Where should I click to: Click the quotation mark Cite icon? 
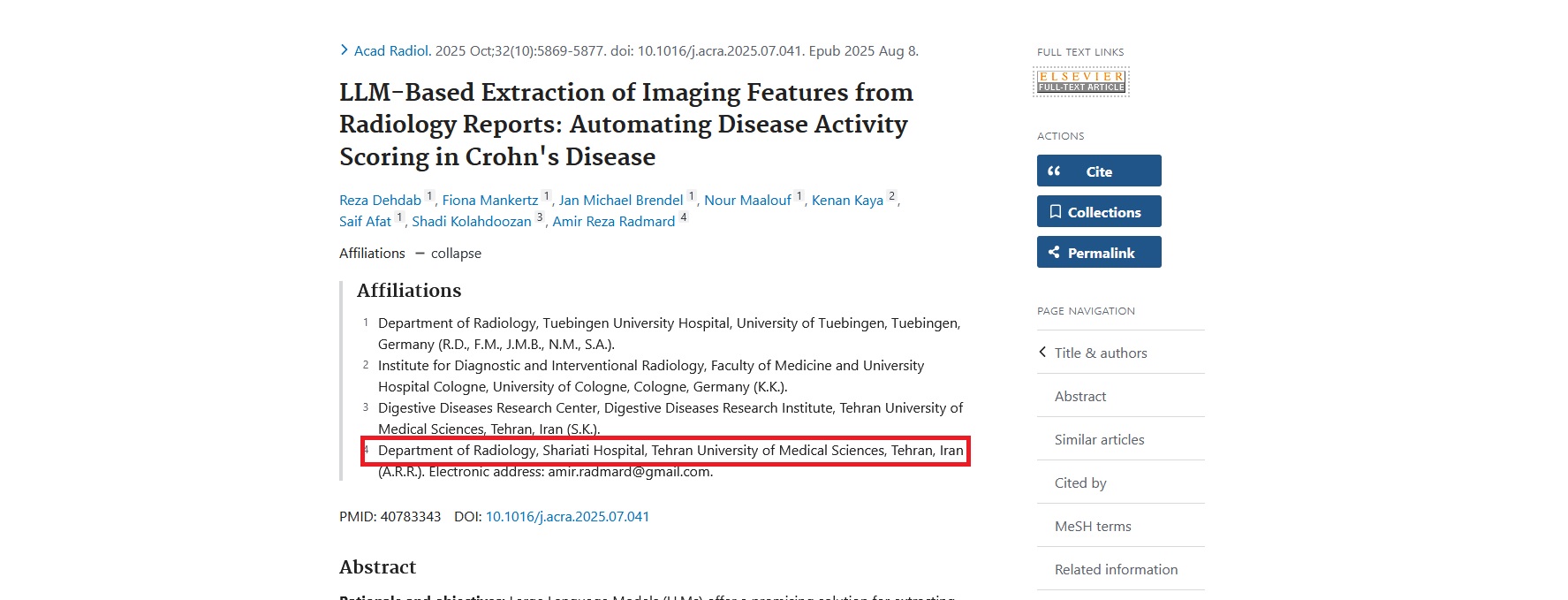tap(1054, 171)
